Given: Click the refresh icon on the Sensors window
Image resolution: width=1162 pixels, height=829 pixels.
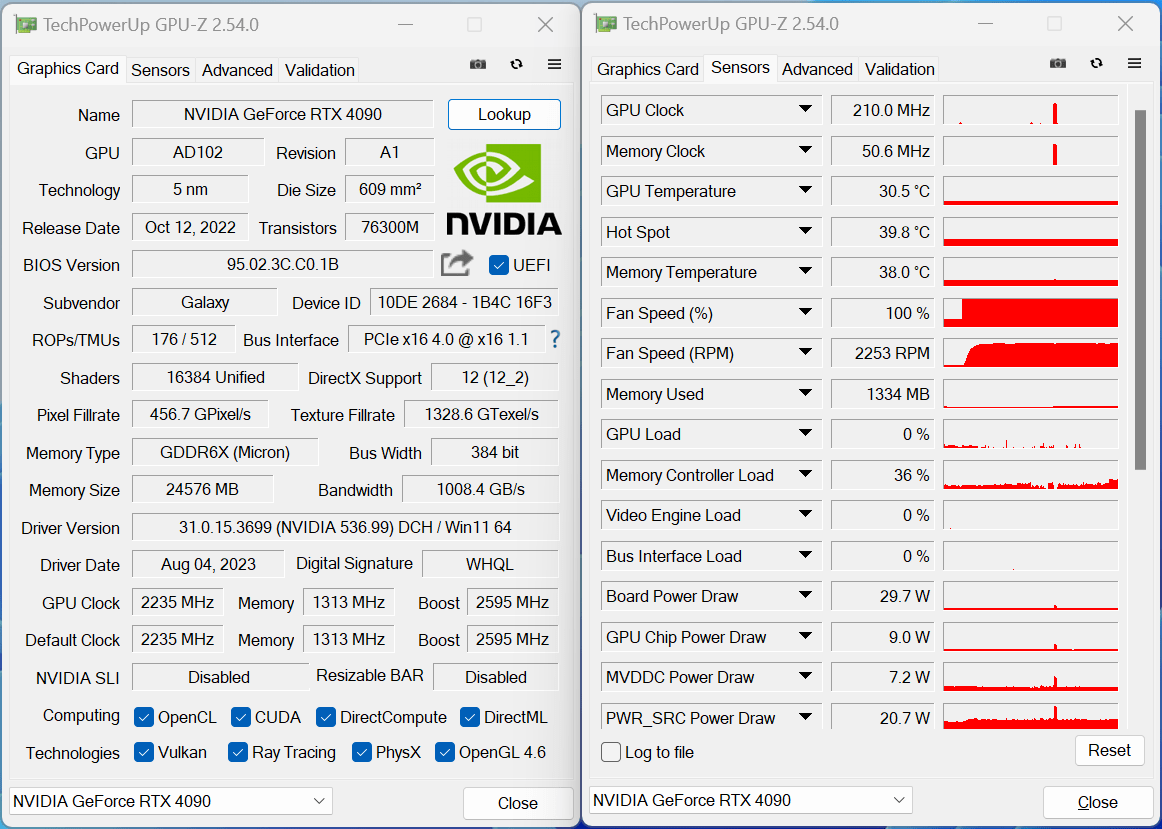Looking at the screenshot, I should (1096, 63).
